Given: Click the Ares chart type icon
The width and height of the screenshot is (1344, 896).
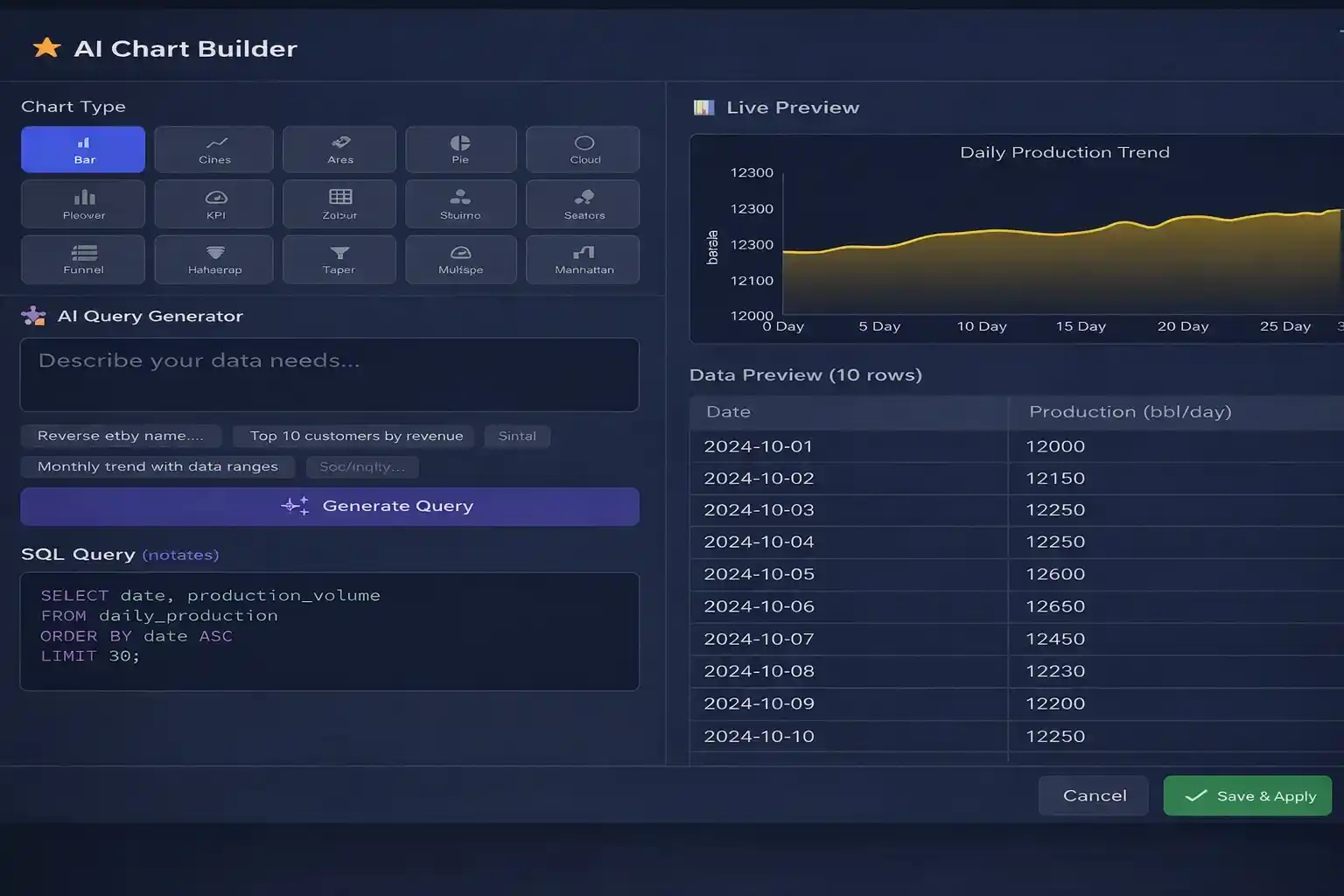Looking at the screenshot, I should point(339,149).
